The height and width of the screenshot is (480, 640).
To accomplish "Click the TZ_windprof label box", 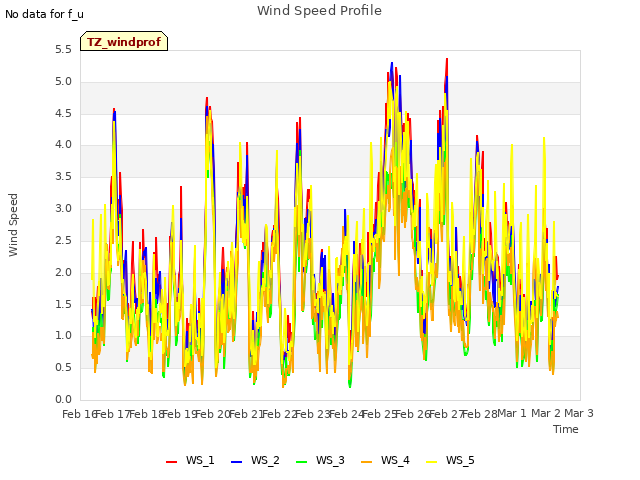I will click(124, 42).
